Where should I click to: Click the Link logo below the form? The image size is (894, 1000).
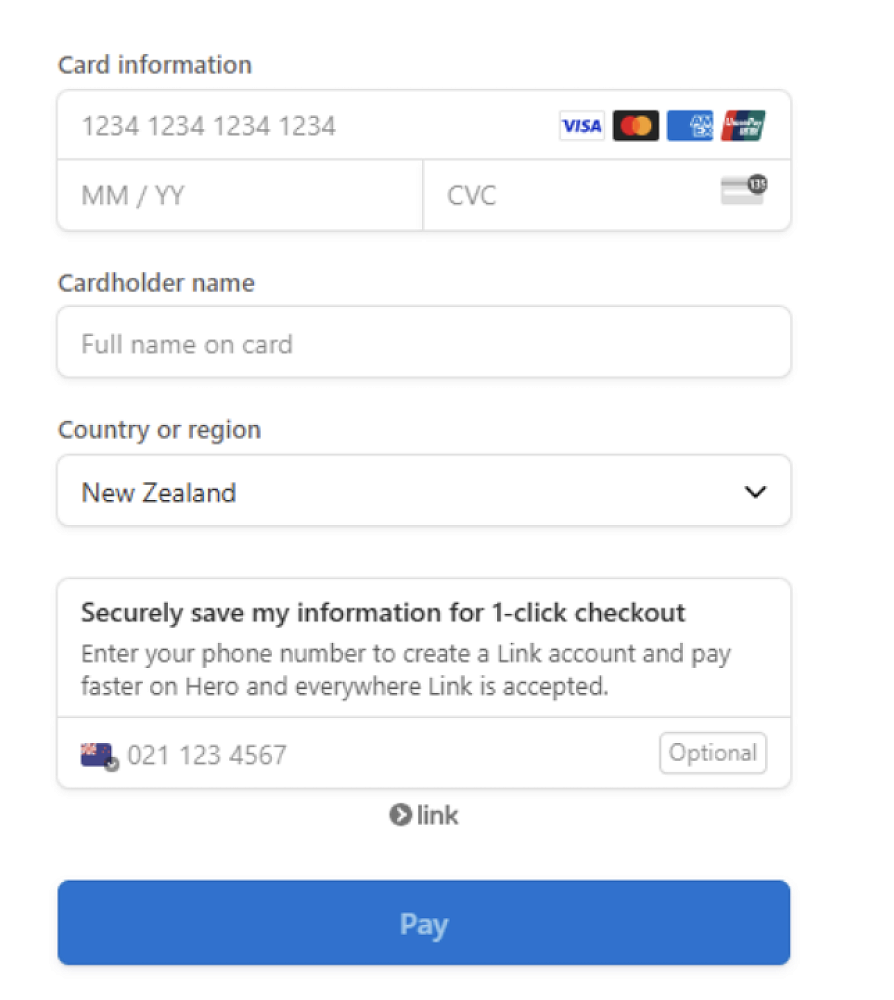pos(424,815)
